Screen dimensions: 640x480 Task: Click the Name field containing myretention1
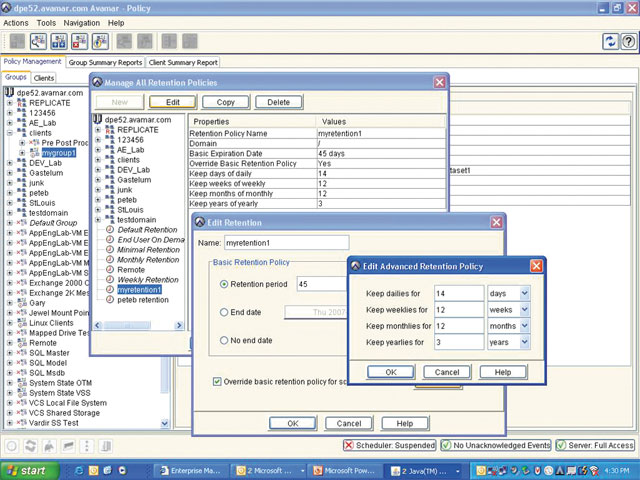tap(287, 242)
